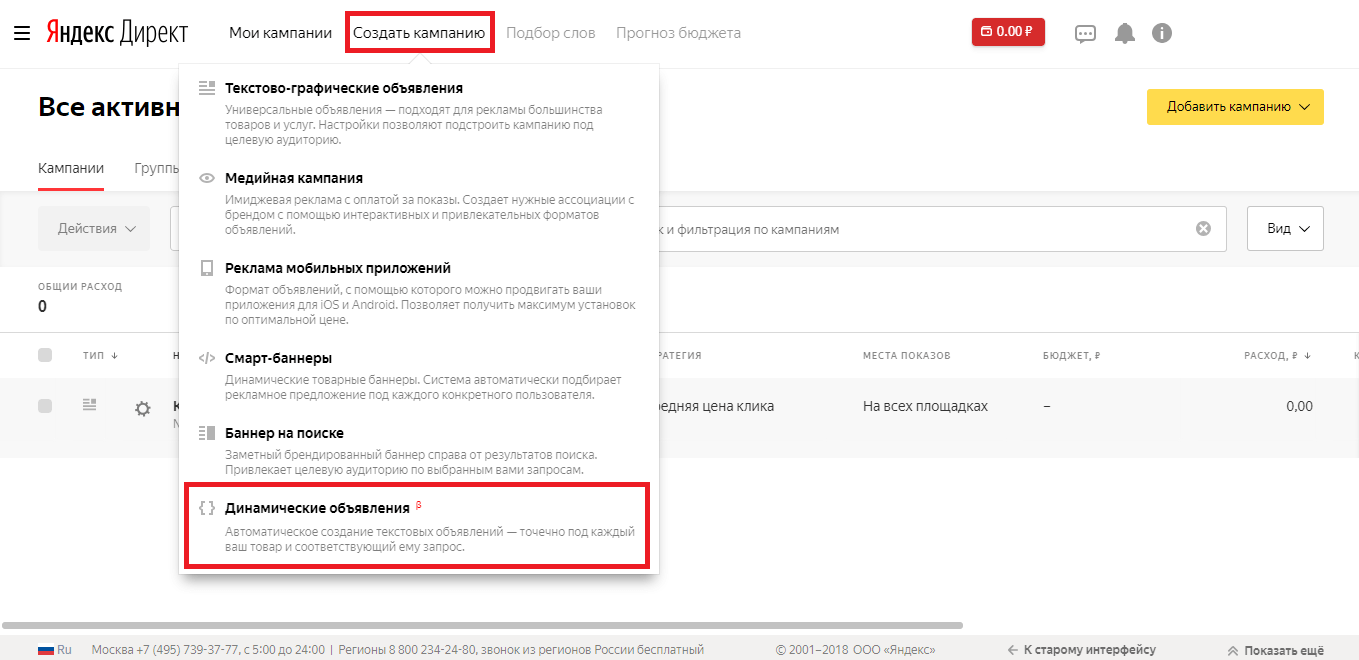Click the К старому интерфейсу link

[1081, 650]
